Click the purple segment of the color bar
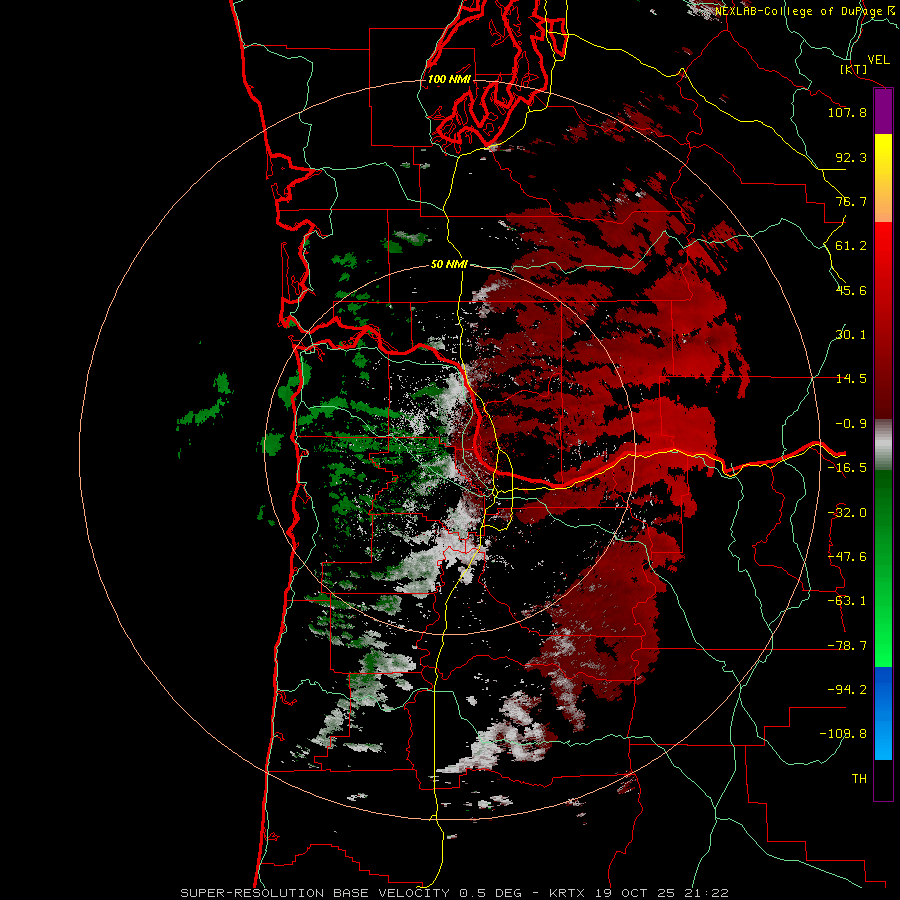This screenshot has height=900, width=900. click(x=883, y=112)
